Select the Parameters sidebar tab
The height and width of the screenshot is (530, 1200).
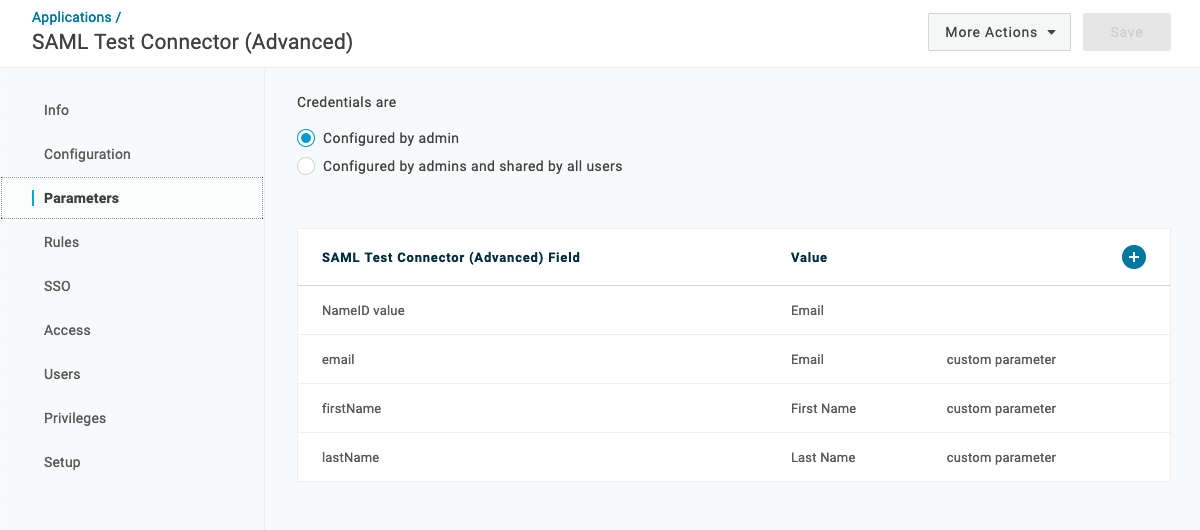coord(81,198)
